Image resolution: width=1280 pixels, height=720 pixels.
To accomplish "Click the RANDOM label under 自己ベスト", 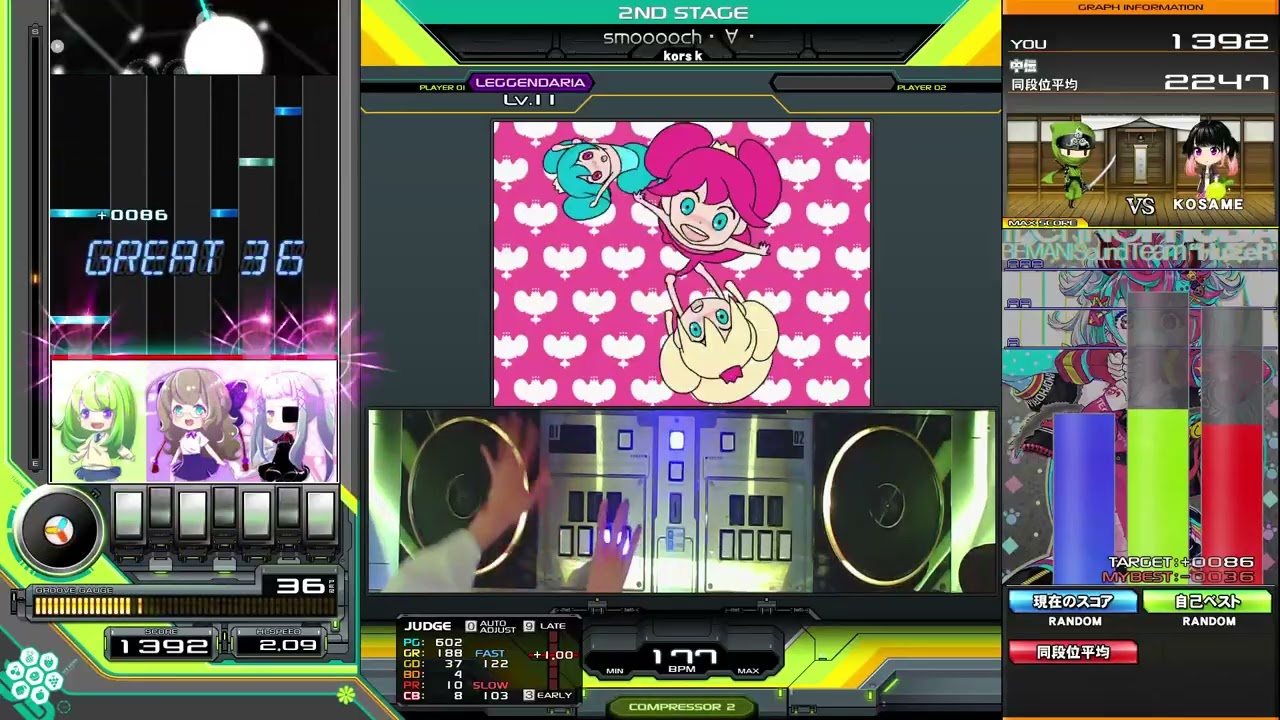I will click(1209, 622).
